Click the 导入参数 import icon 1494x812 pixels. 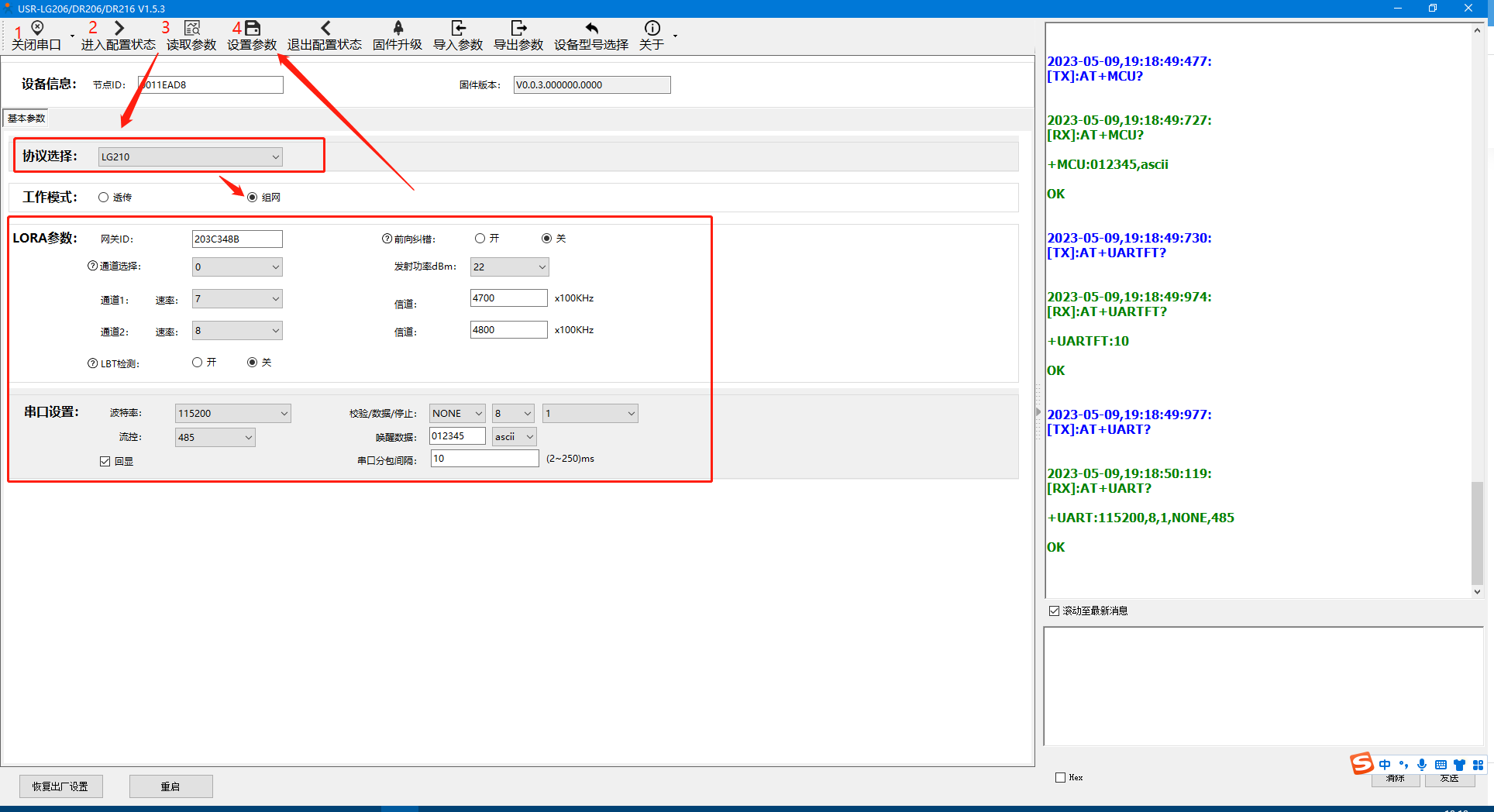coord(458,29)
